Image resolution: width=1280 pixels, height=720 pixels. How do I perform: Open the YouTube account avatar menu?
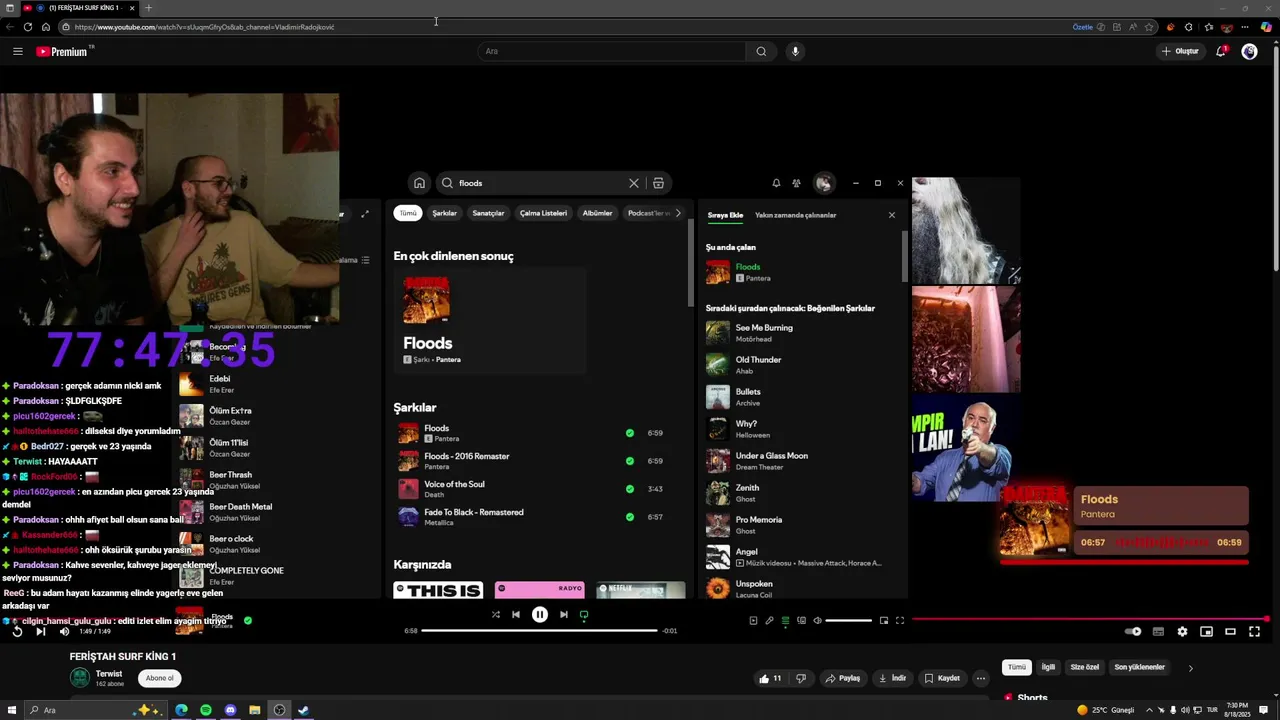(1249, 51)
